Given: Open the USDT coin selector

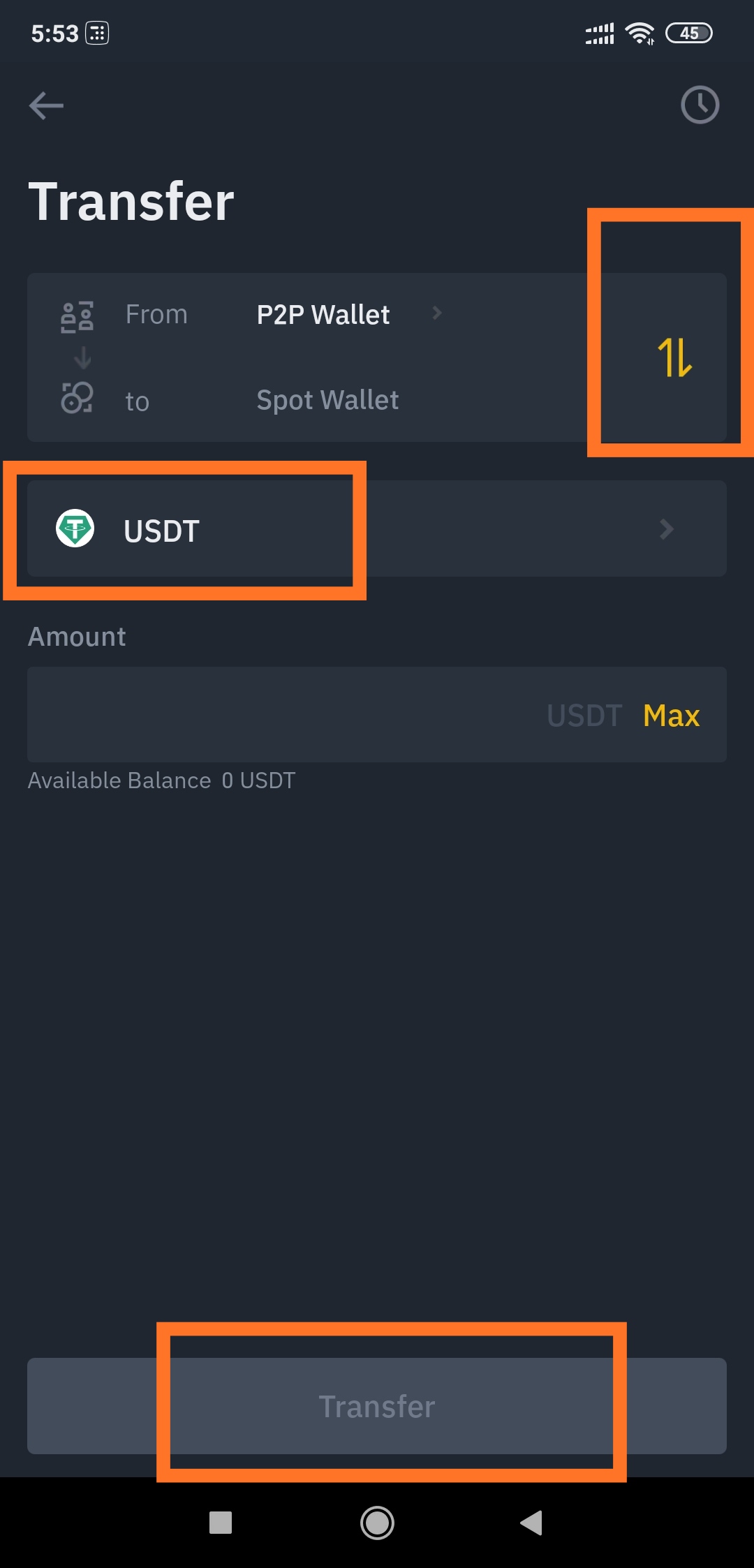Looking at the screenshot, I should [x=377, y=528].
